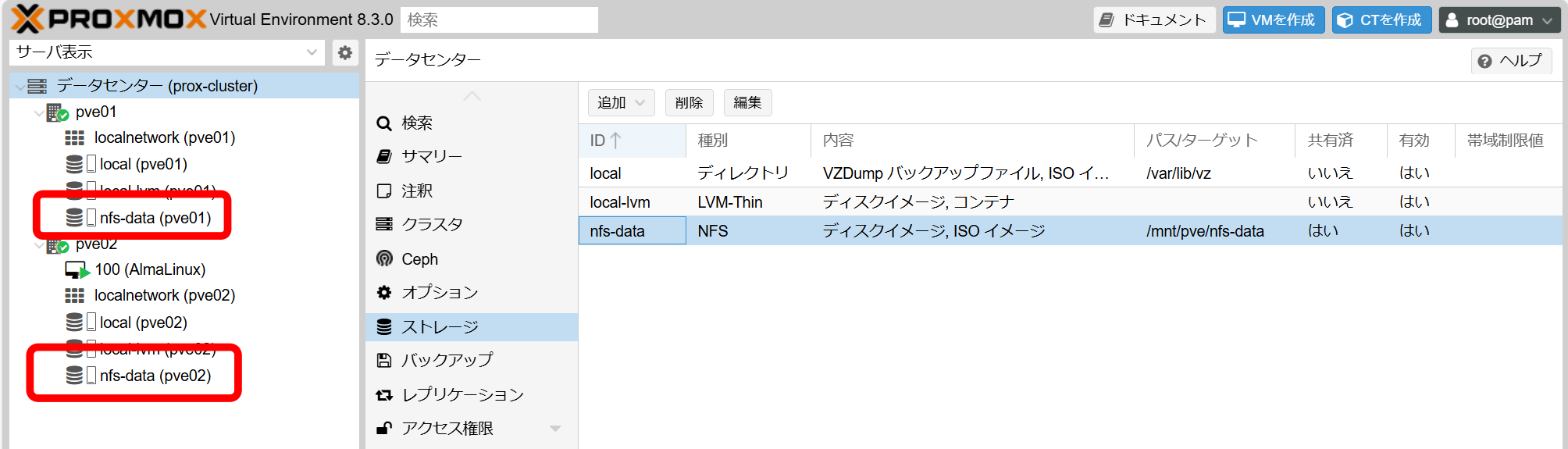Click the ヘルプ help button
This screenshot has width=1568, height=449.
click(1510, 61)
